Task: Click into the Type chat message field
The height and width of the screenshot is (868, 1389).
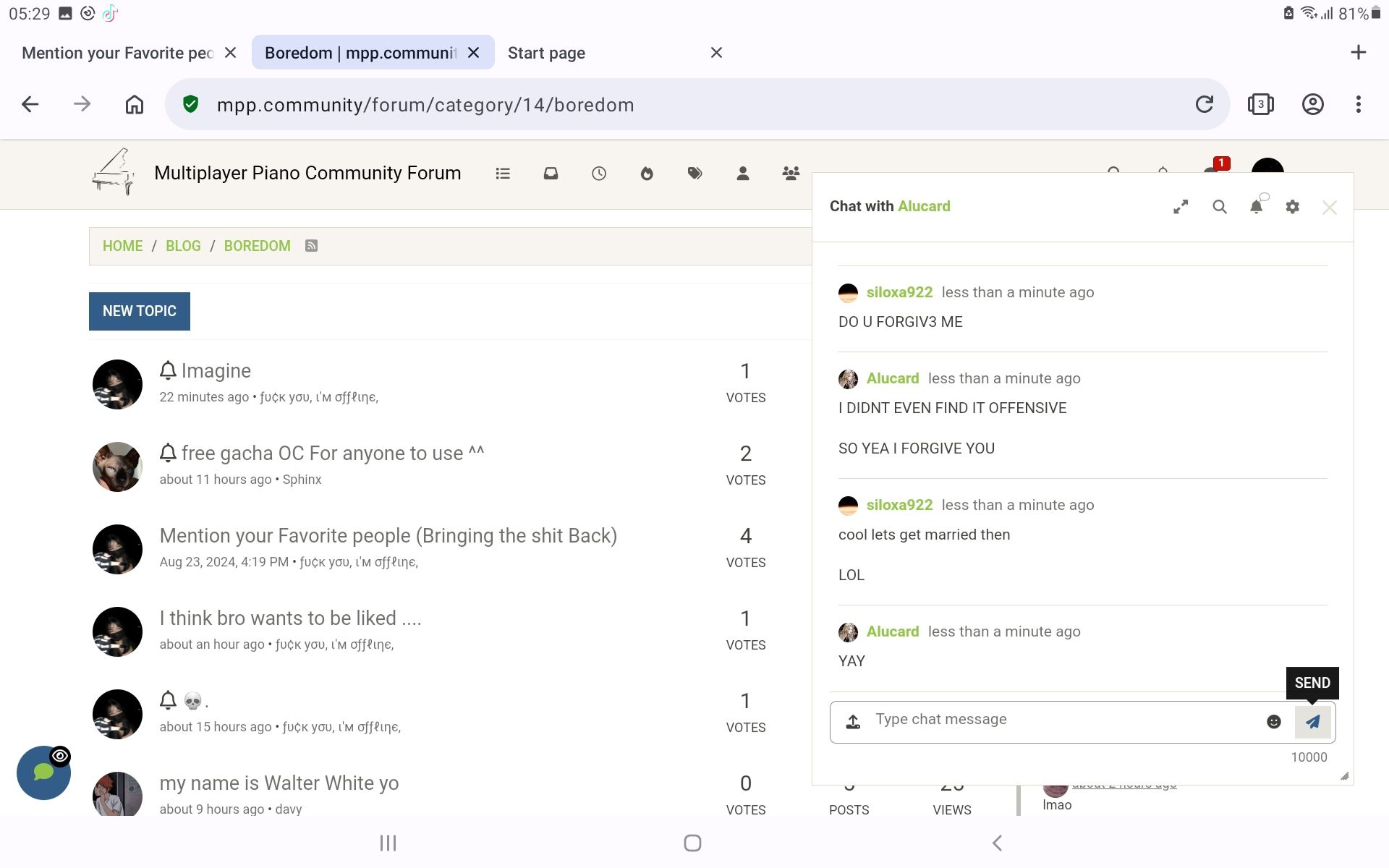Action: 1063,720
